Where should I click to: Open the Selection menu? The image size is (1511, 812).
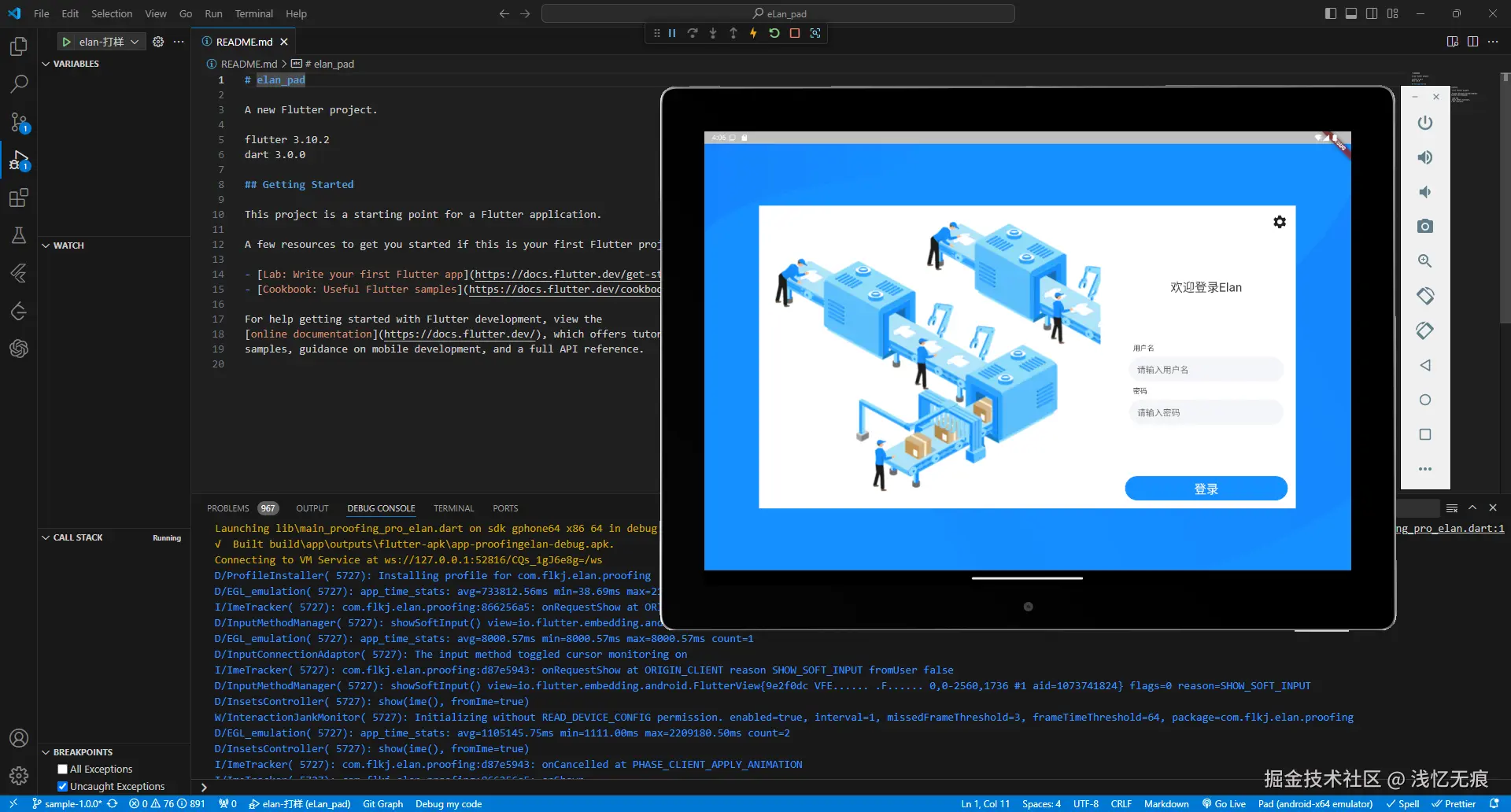coord(112,13)
